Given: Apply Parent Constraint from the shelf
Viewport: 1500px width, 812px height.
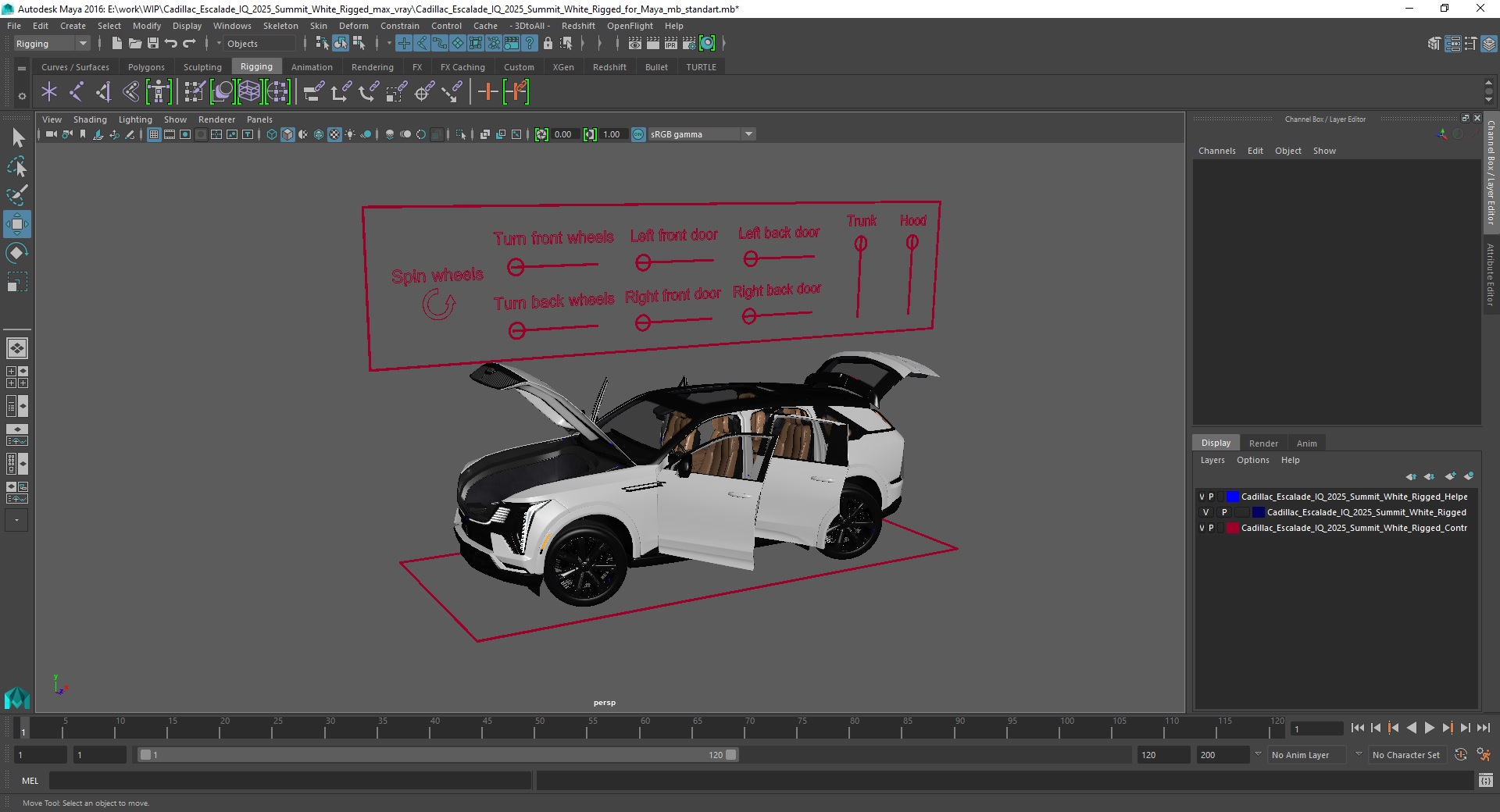Looking at the screenshot, I should tap(313, 92).
